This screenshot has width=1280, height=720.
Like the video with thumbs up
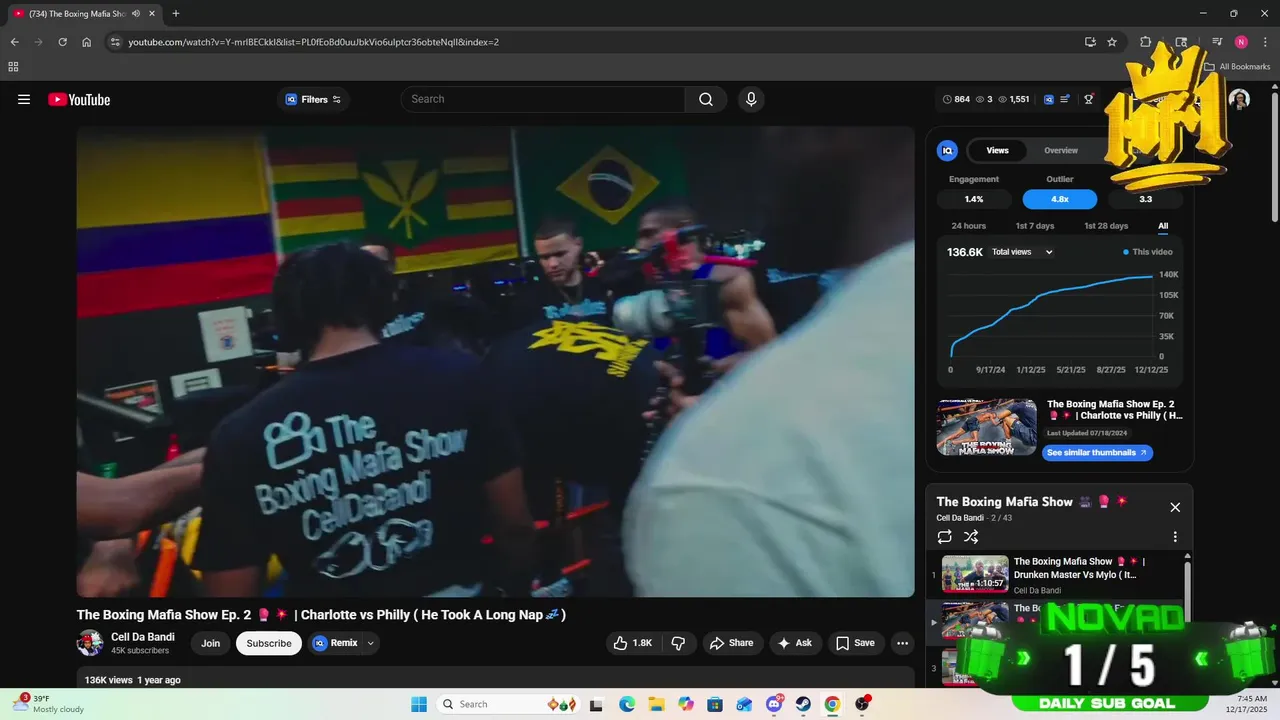click(632, 643)
